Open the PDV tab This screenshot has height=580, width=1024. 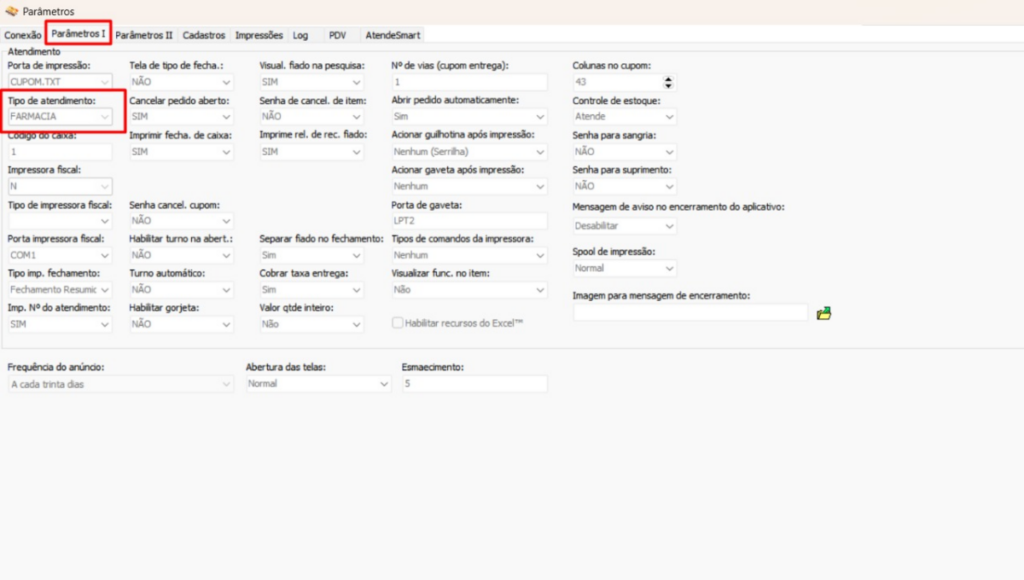[338, 35]
